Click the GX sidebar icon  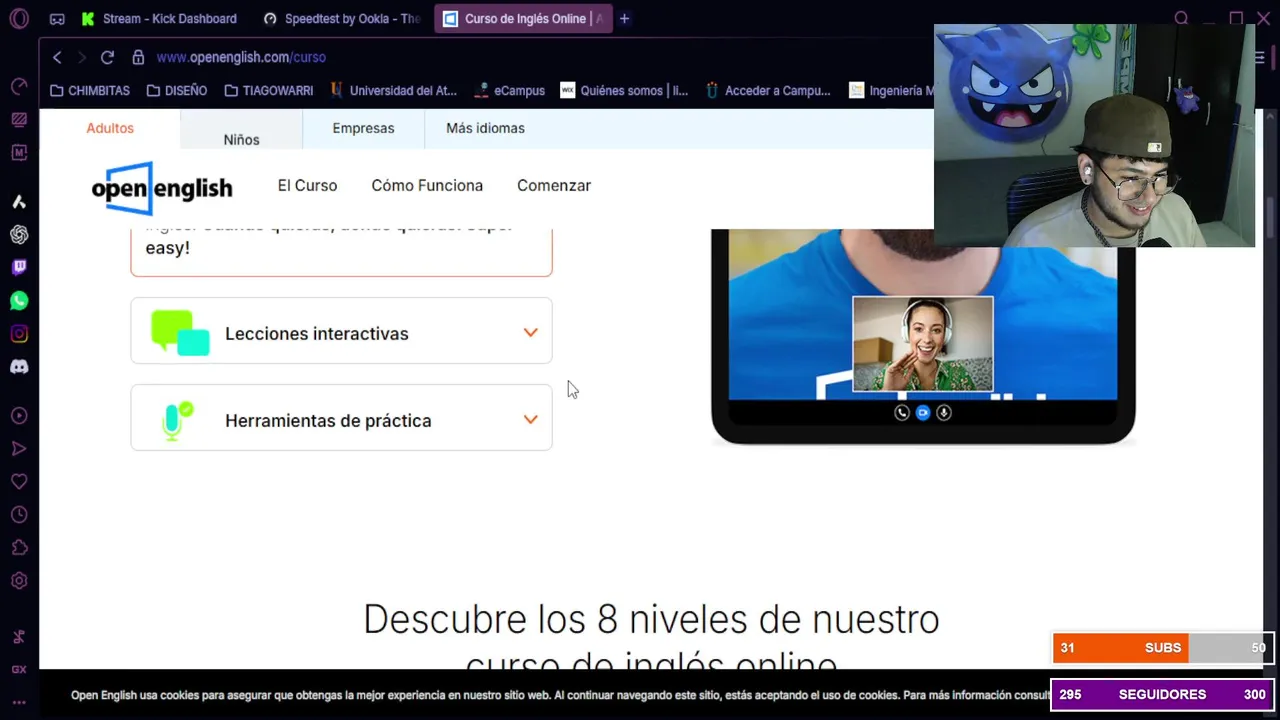(19, 670)
